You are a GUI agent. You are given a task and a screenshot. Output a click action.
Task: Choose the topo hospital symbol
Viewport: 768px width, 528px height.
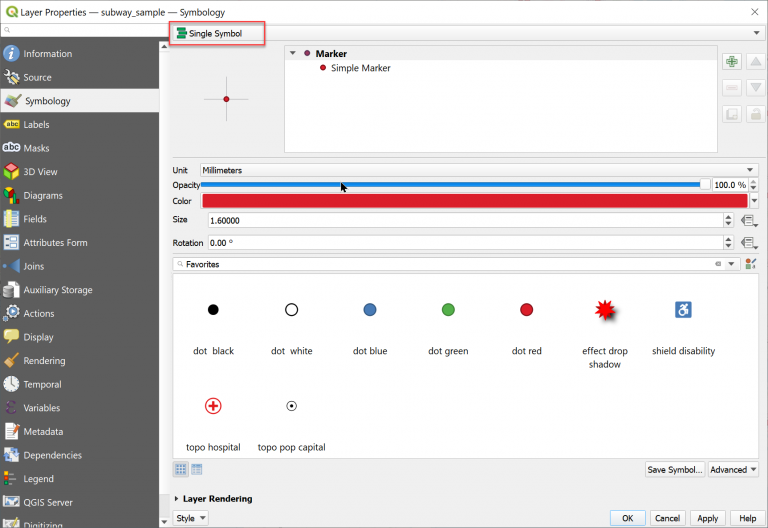coord(213,406)
